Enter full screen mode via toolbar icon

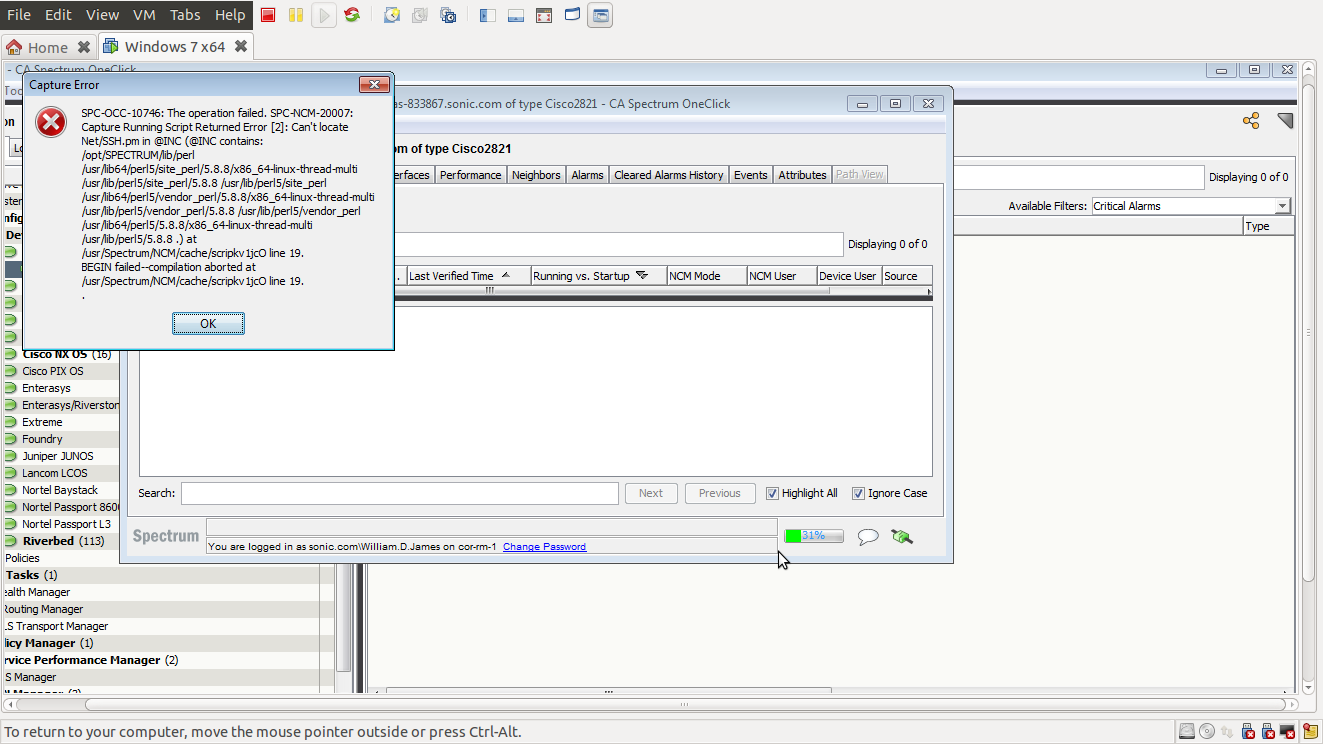[544, 15]
